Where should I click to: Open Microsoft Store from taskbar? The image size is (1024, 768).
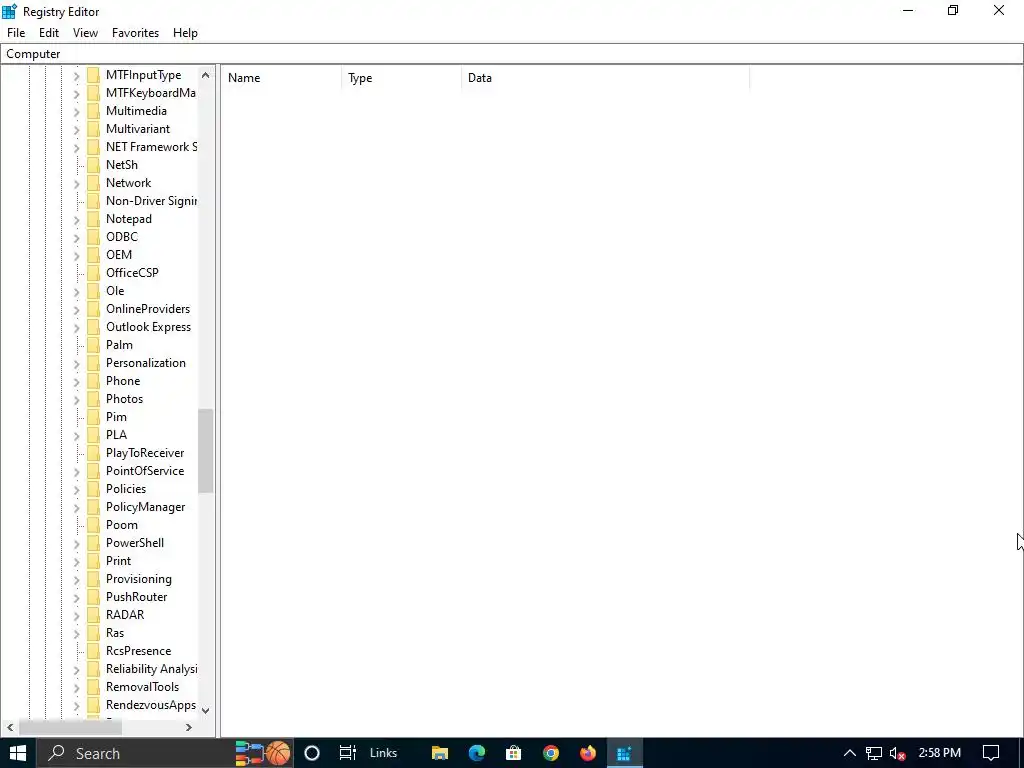pos(514,753)
